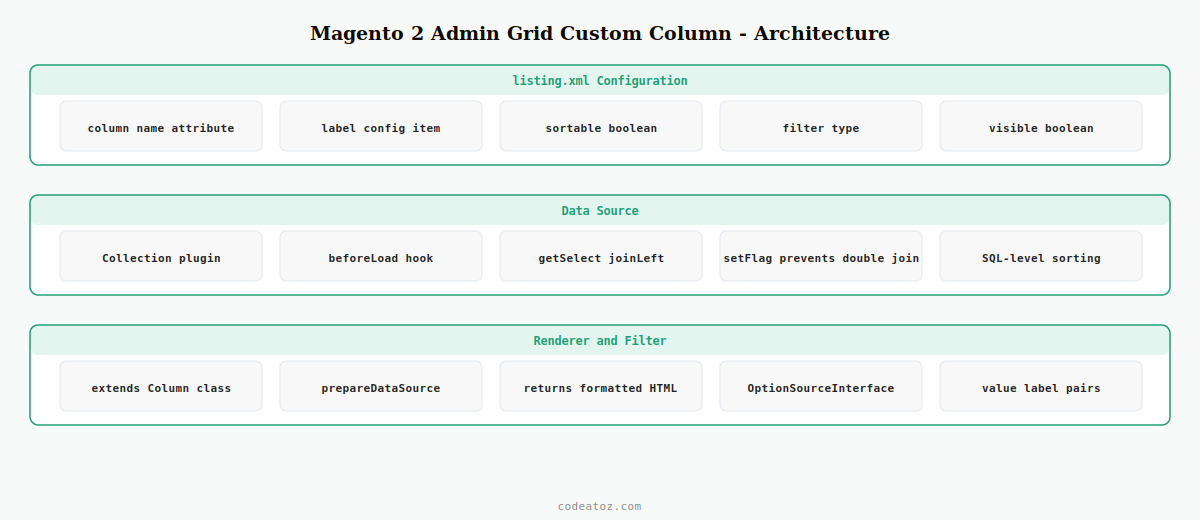Click the 'getSelect joinLeft' box
This screenshot has width=1200, height=520.
point(601,256)
